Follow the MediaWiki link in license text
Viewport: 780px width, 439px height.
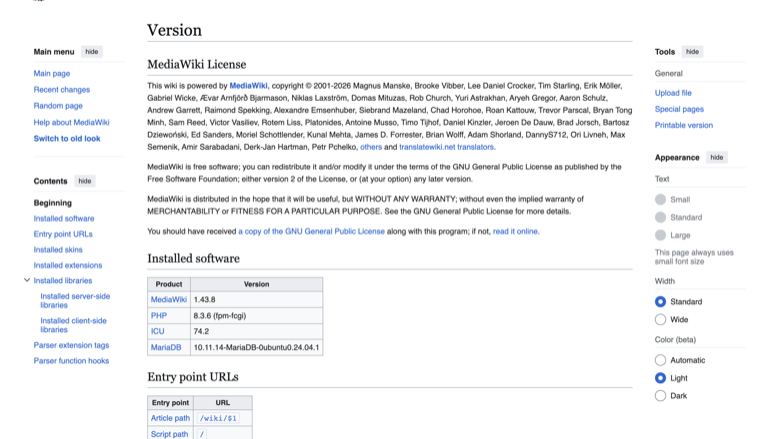pyautogui.click(x=248, y=86)
